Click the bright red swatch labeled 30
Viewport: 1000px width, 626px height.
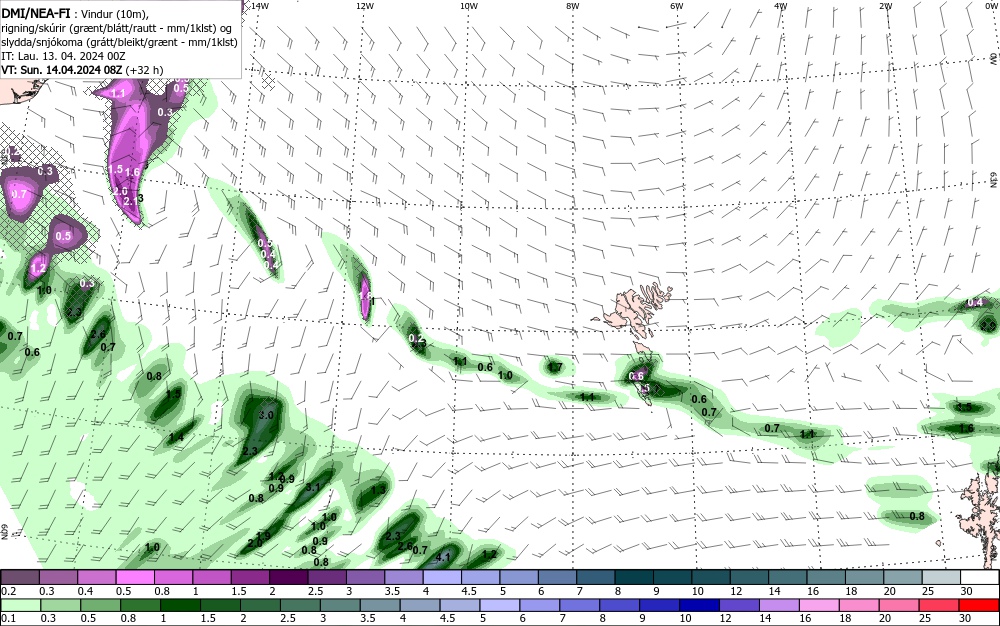coord(978,605)
